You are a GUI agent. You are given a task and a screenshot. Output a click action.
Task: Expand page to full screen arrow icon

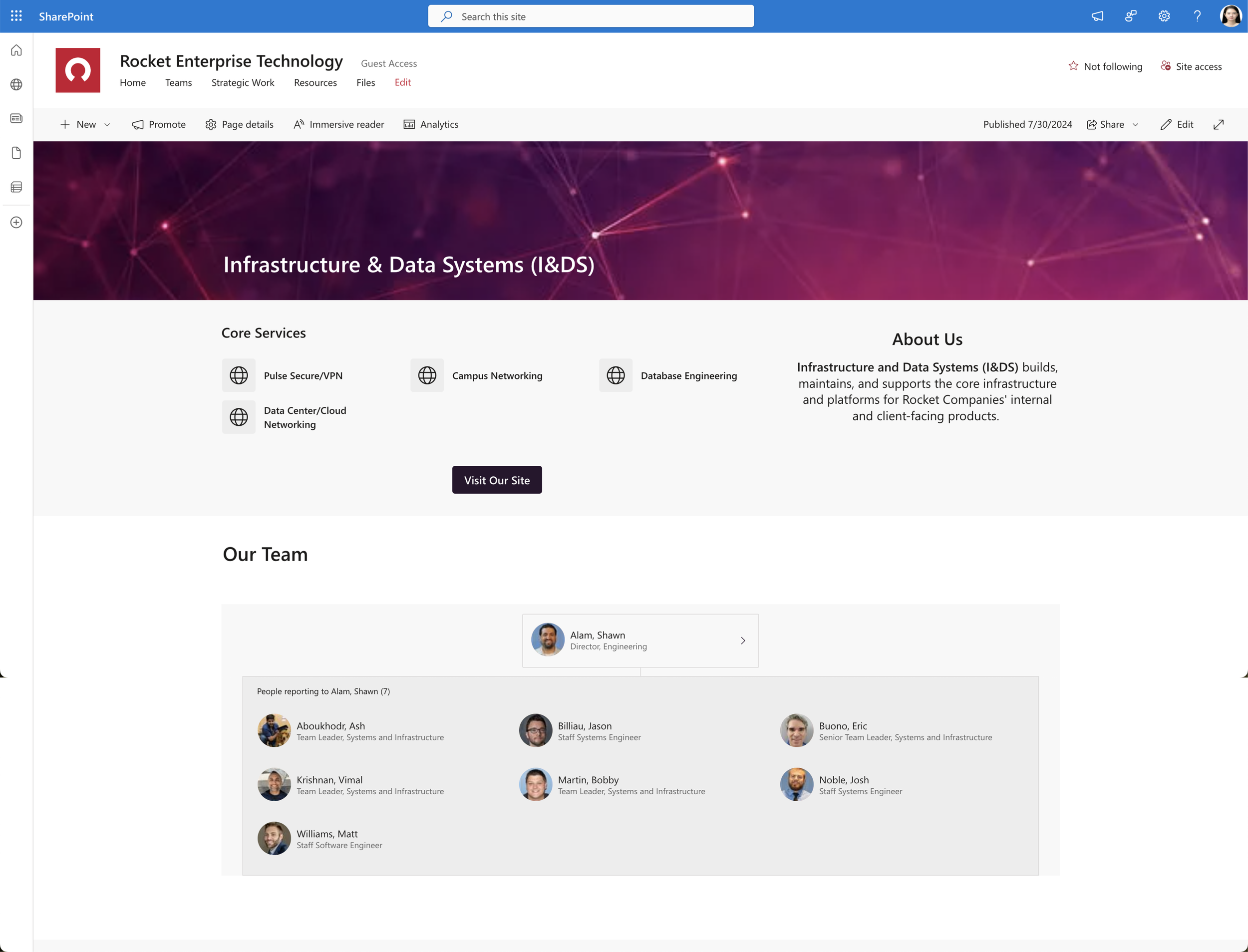tap(1219, 124)
